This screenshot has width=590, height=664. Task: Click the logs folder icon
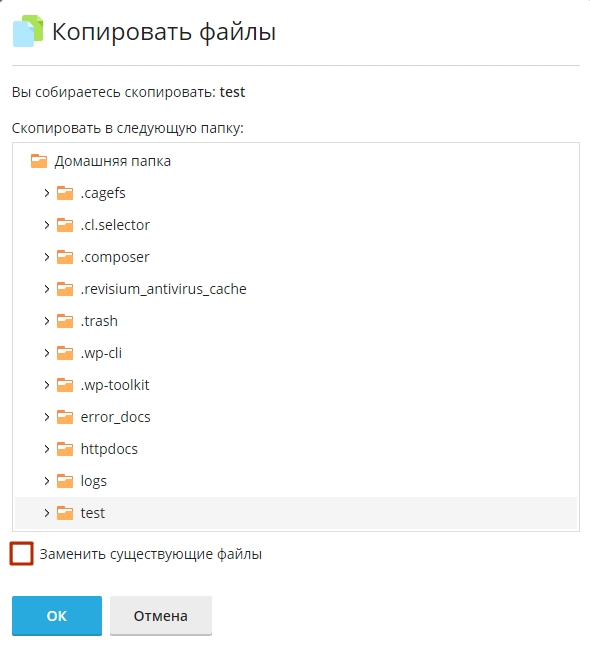coord(65,481)
